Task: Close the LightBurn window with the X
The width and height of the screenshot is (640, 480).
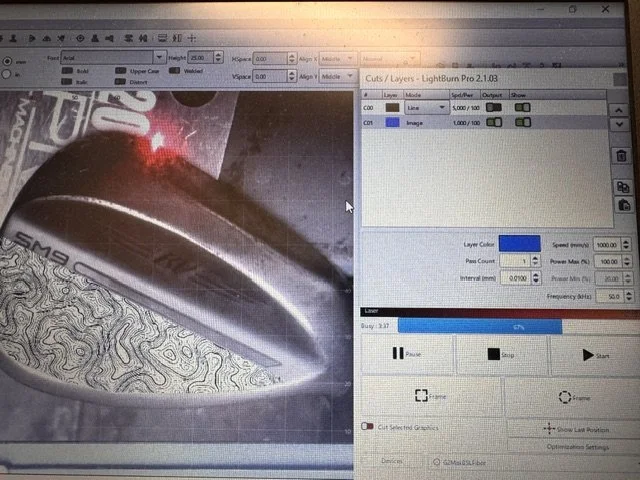Action: pyautogui.click(x=605, y=9)
